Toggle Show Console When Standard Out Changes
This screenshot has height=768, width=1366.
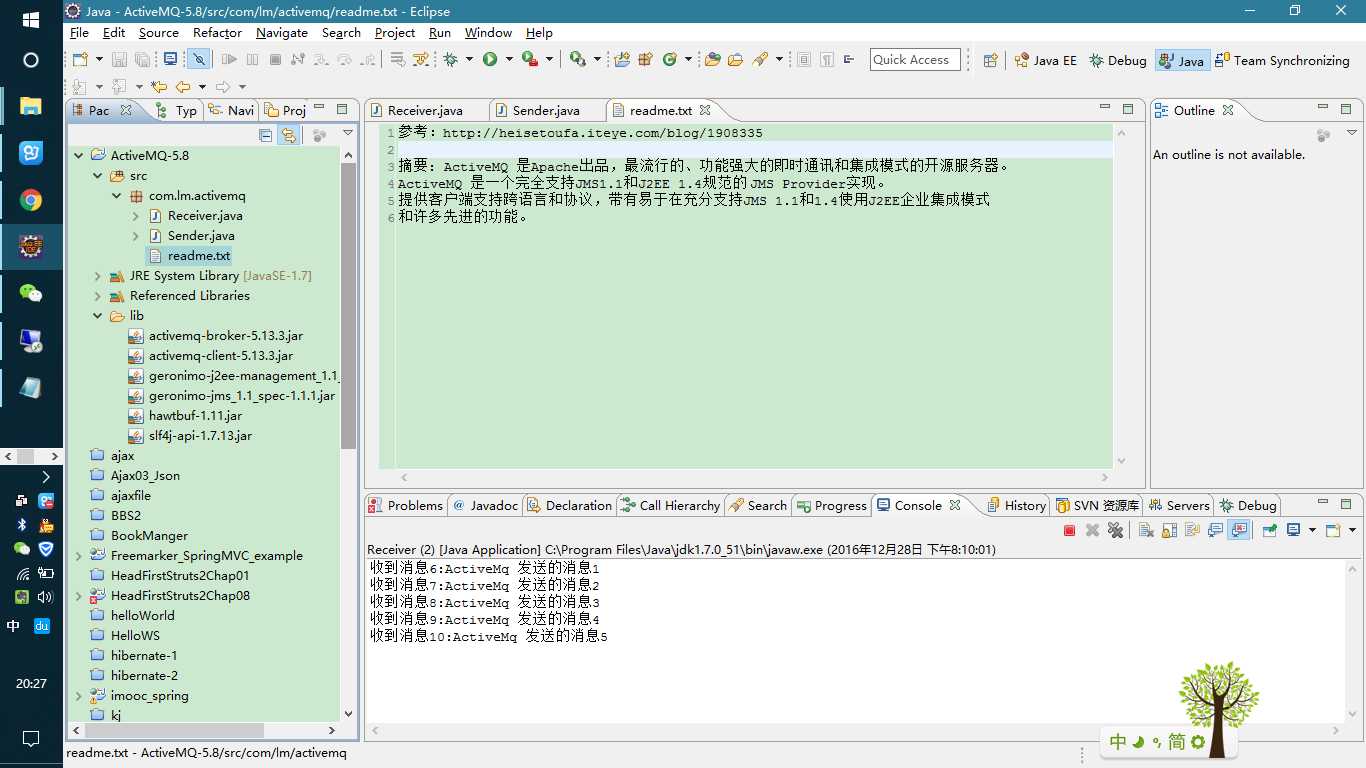coord(1216,531)
